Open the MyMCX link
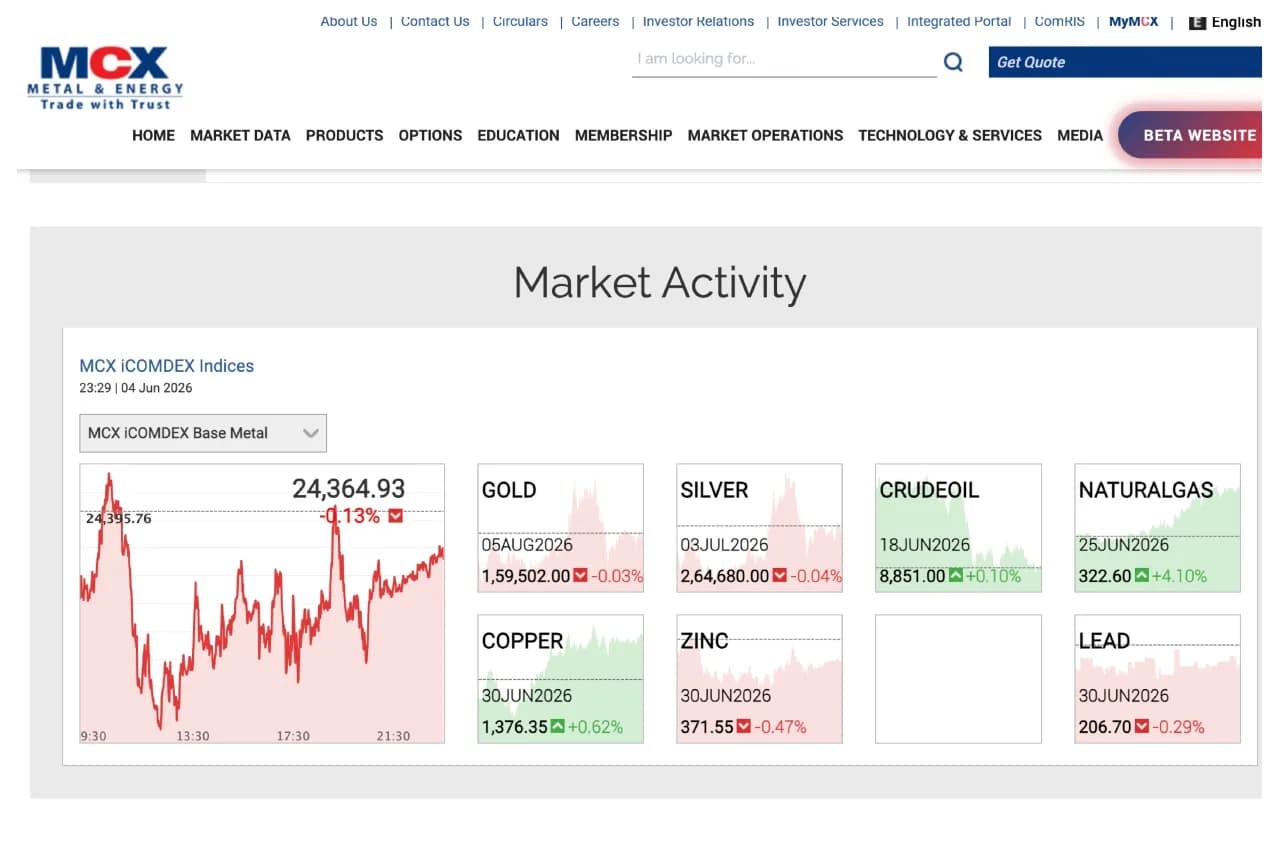Viewport: 1280px width, 850px height. 1133,21
